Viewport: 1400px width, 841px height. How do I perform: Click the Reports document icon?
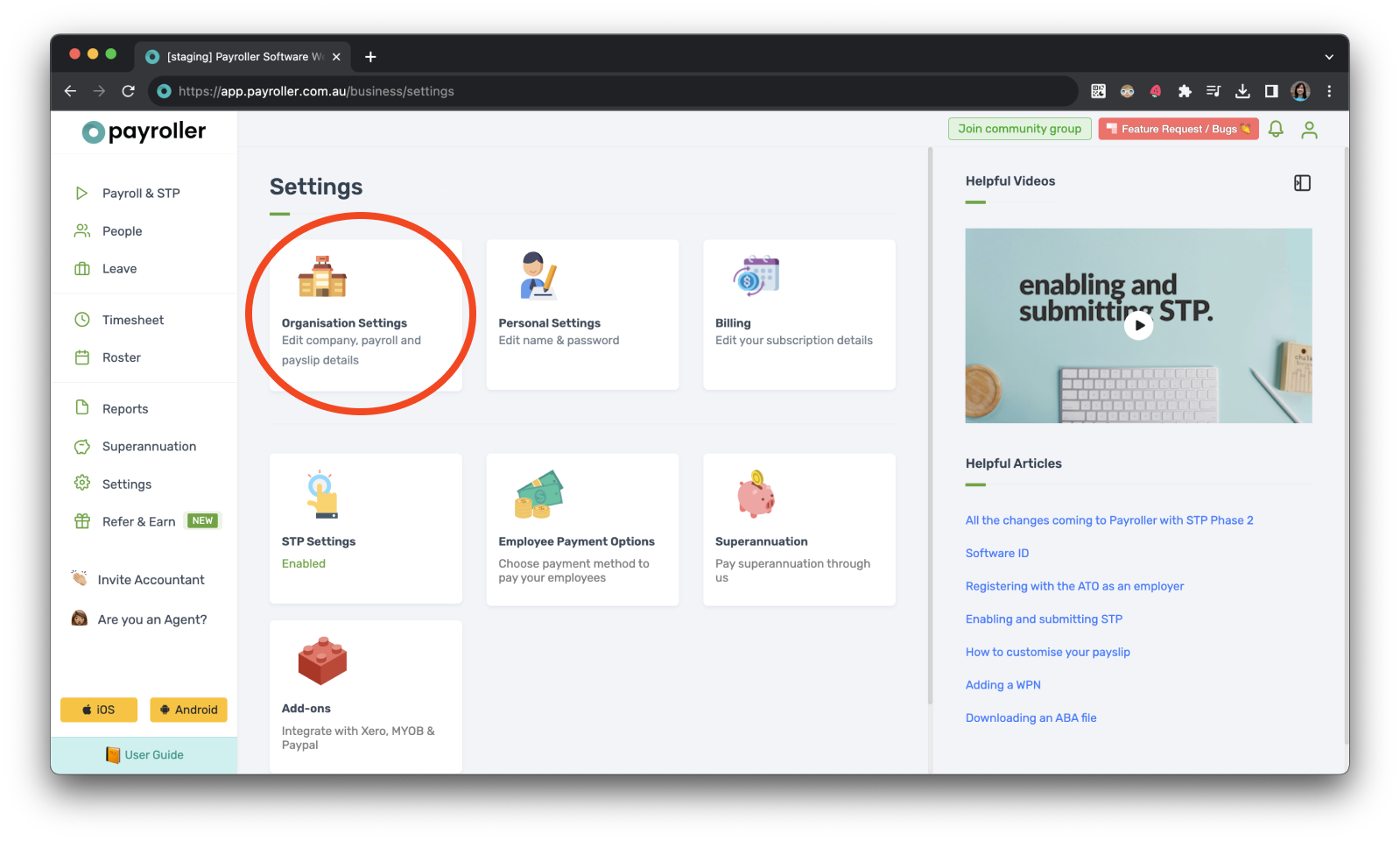(x=82, y=407)
